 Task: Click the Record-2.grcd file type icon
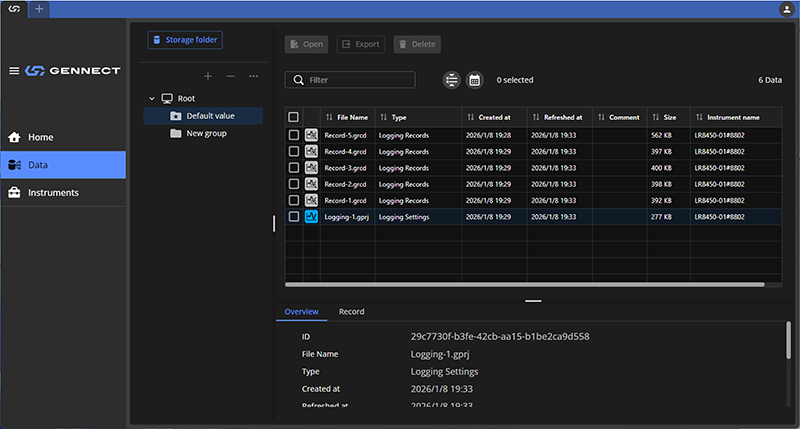point(311,184)
